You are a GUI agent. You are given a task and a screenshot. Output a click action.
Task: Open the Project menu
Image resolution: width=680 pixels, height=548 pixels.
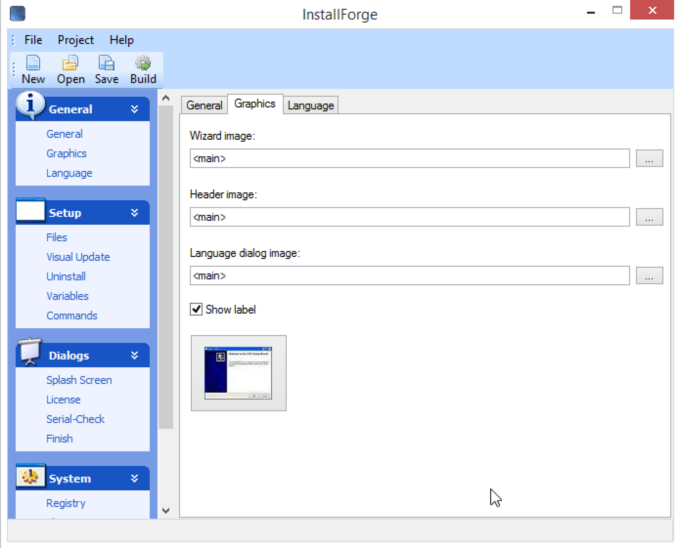point(75,40)
